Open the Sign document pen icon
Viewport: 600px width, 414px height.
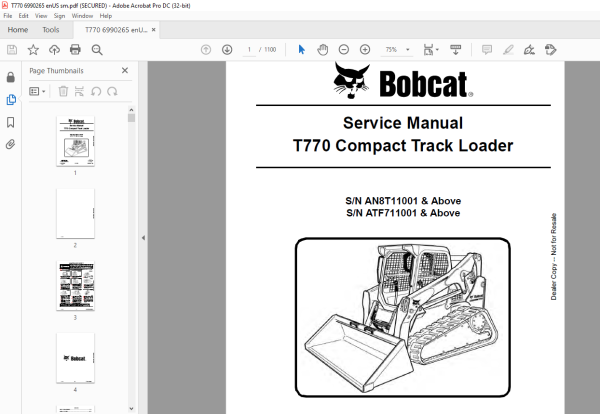coord(529,50)
